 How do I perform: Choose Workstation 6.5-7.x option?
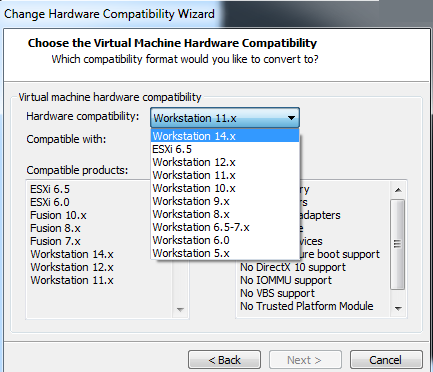point(225,227)
